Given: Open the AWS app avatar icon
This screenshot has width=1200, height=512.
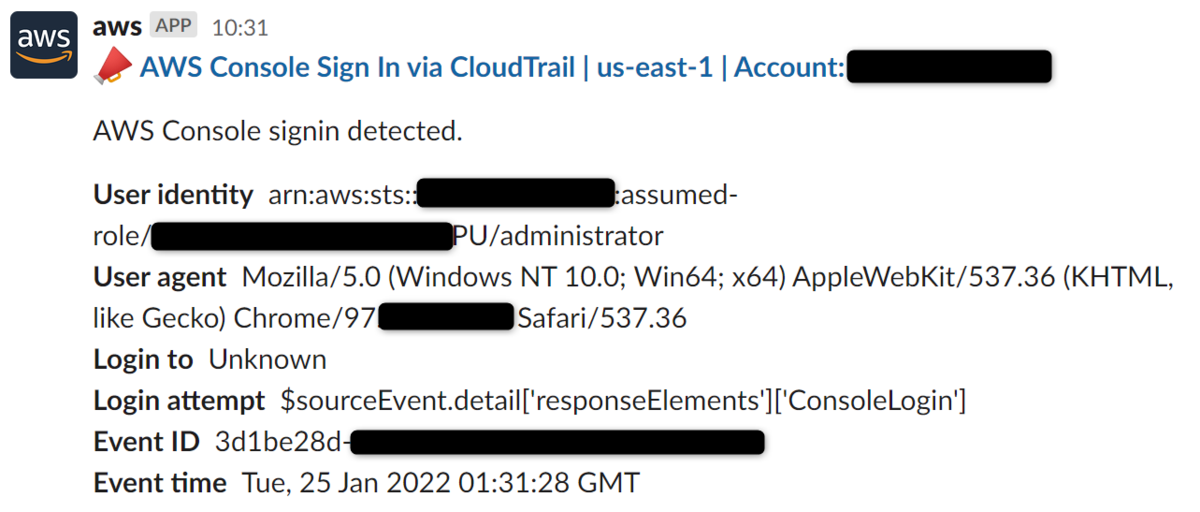Looking at the screenshot, I should coord(44,45).
